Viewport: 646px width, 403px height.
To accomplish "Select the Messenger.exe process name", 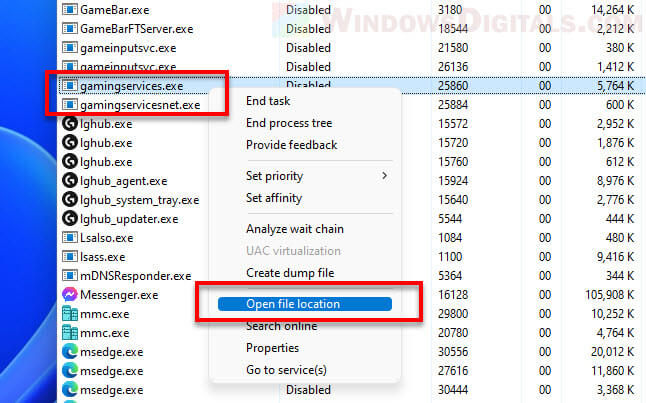I will pos(119,295).
